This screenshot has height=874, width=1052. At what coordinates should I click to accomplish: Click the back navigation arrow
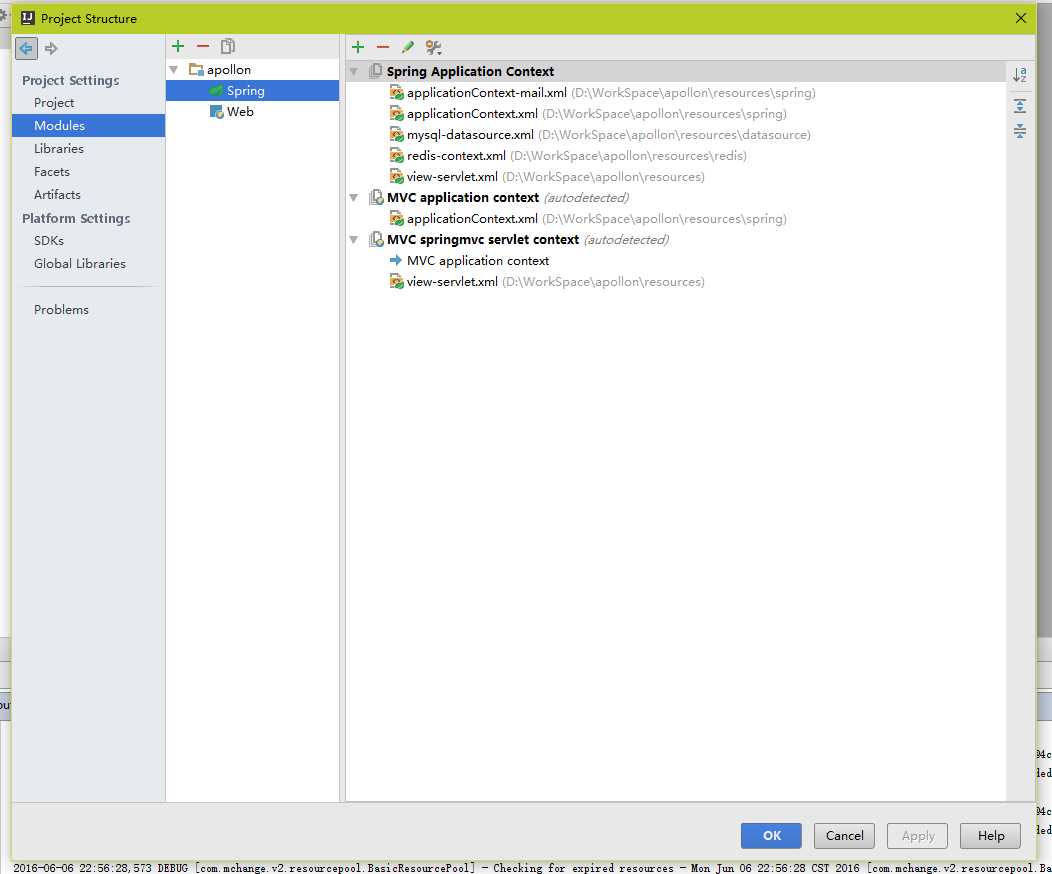point(26,48)
